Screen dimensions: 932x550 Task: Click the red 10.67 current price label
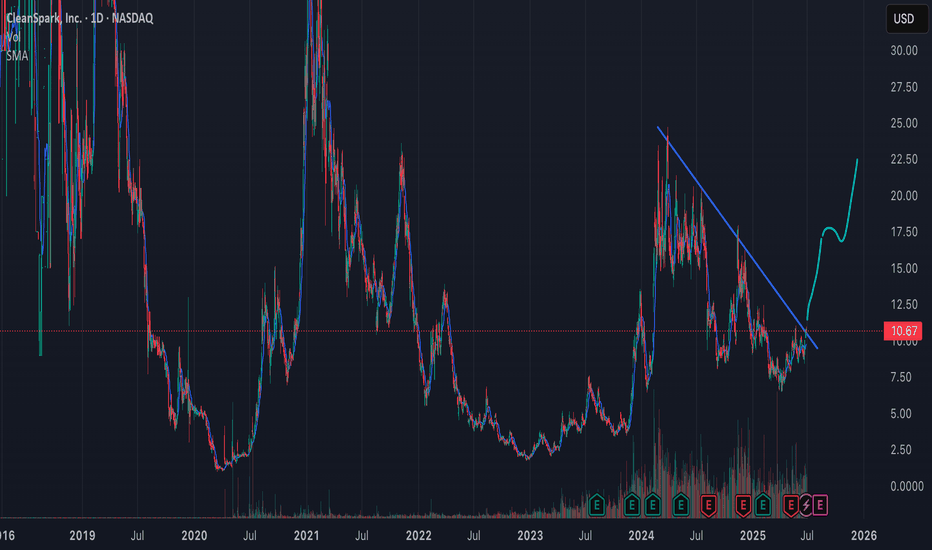tap(903, 331)
